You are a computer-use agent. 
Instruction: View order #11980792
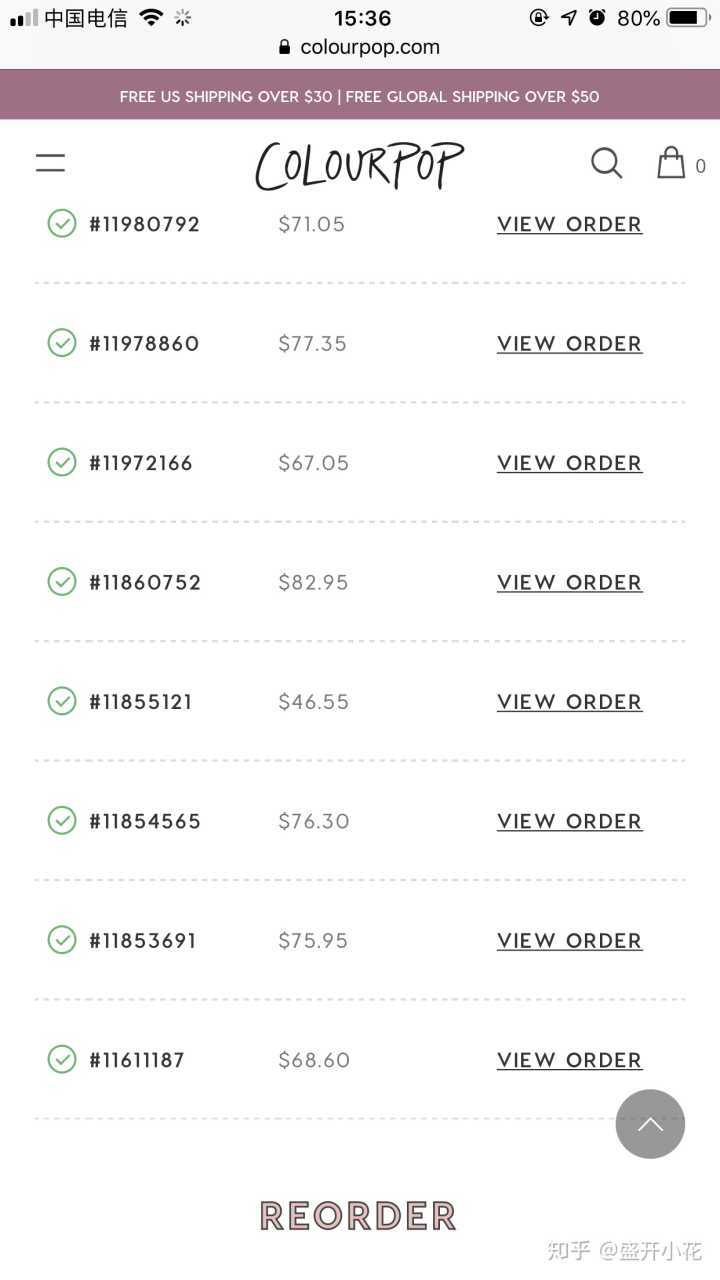569,224
